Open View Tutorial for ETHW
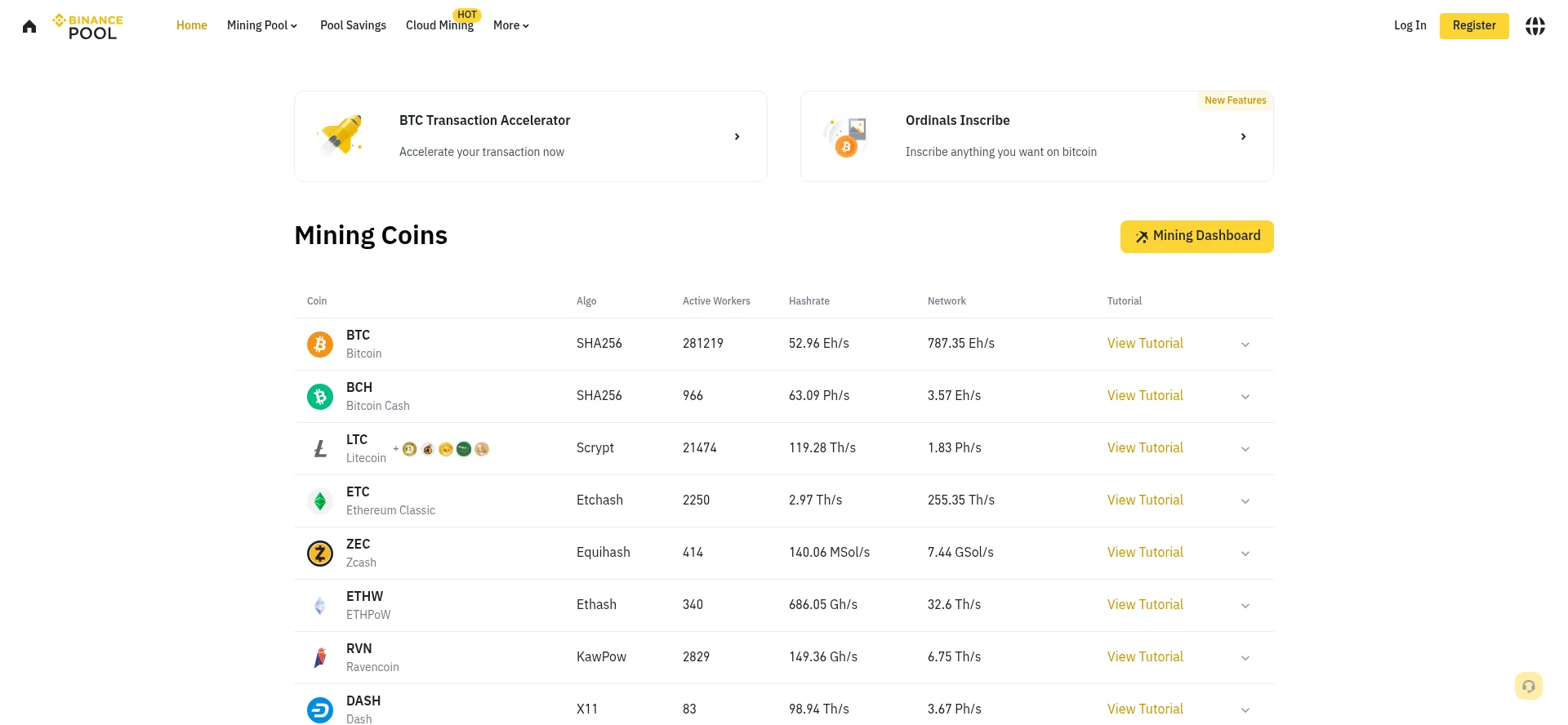 (1145, 605)
